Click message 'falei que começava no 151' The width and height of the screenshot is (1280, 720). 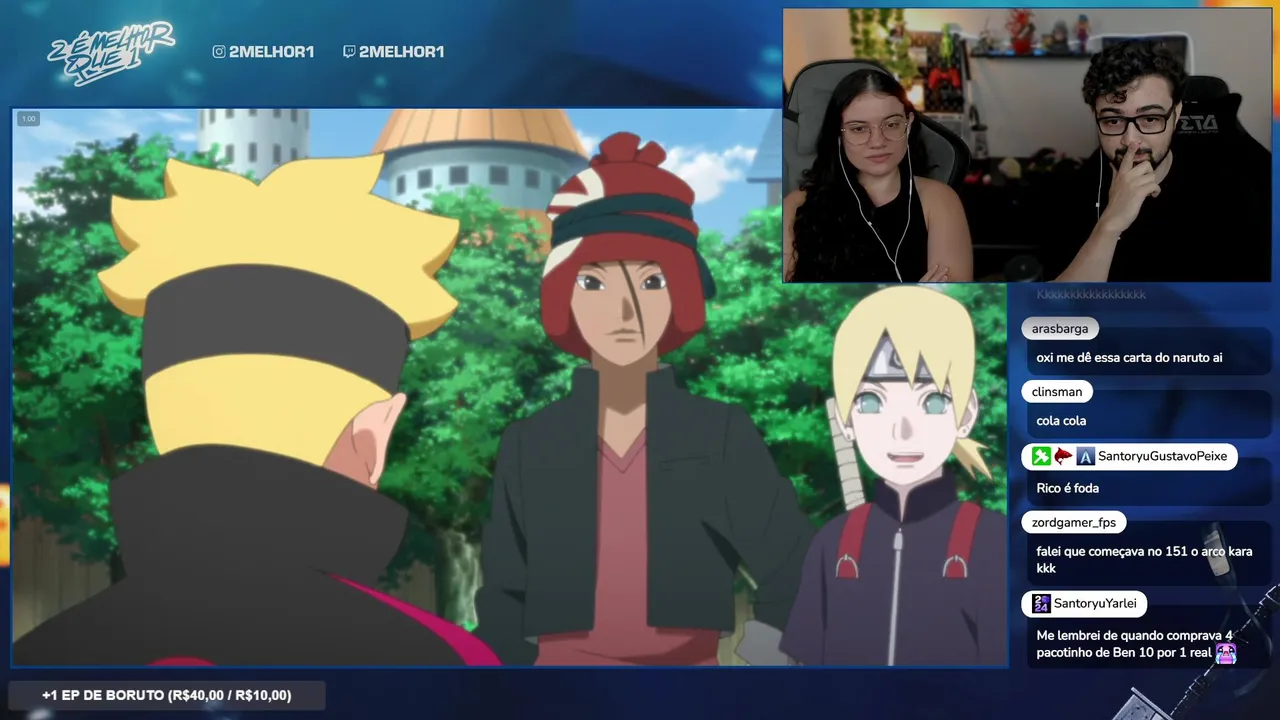click(x=1144, y=560)
